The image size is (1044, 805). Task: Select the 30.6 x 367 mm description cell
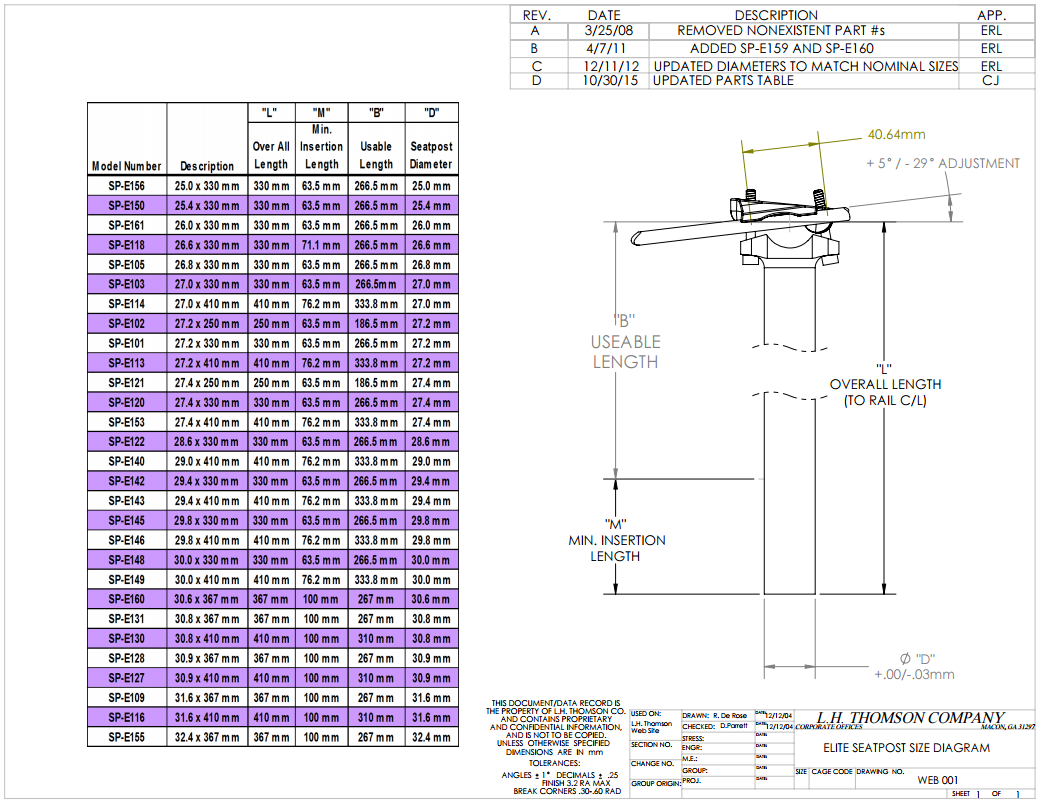pos(207,599)
